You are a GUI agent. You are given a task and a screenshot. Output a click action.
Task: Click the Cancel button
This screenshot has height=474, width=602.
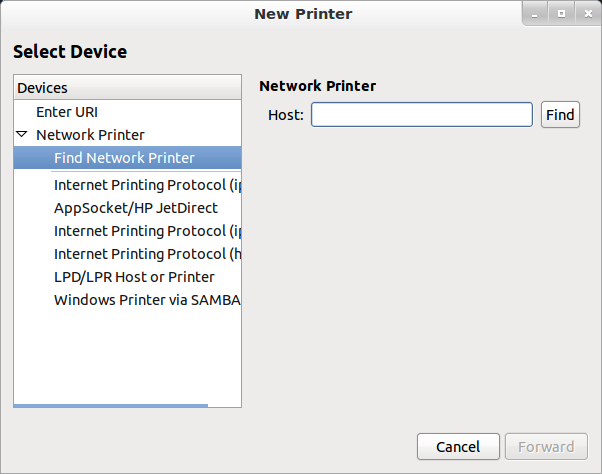(458, 447)
